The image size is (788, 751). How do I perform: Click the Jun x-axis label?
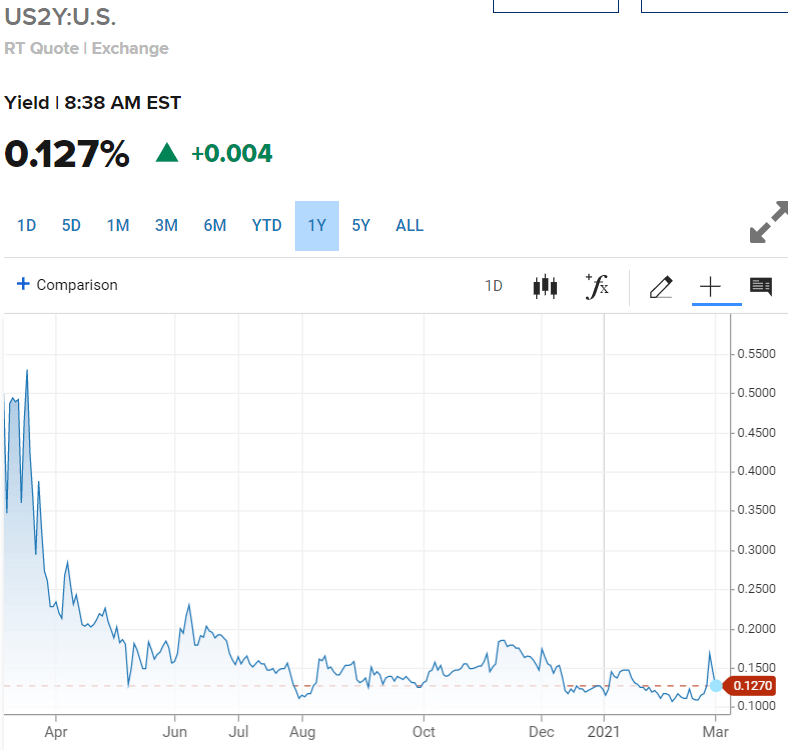pos(175,732)
